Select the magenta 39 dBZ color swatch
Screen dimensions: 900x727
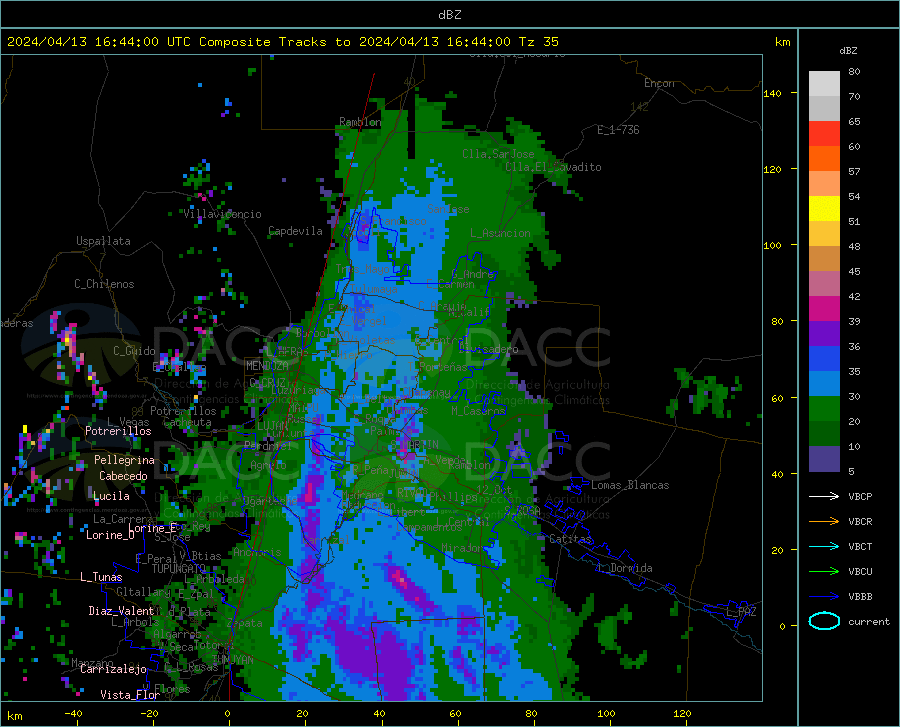tap(824, 309)
